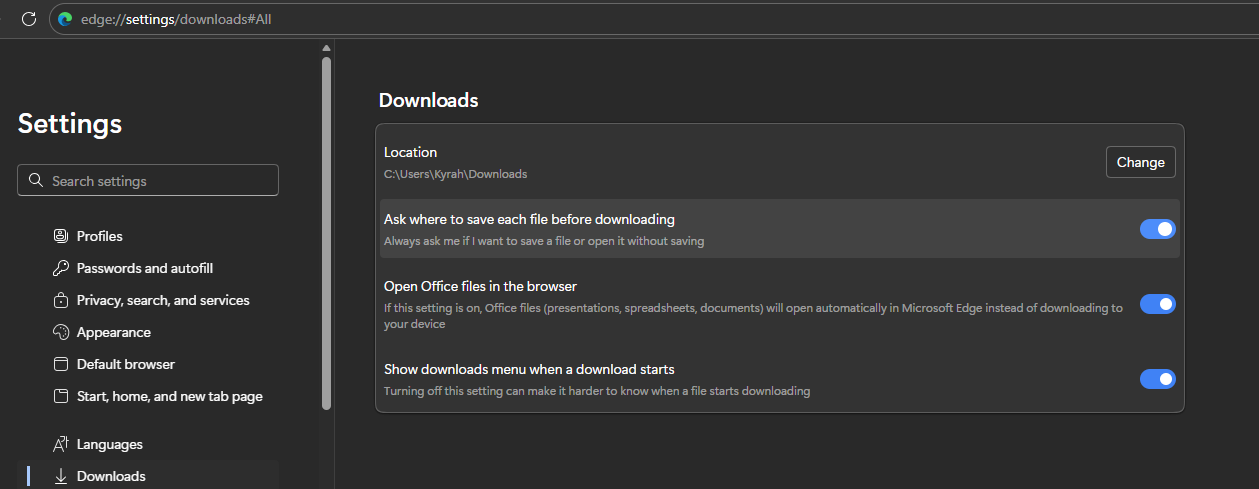The image size is (1259, 489).
Task: Click the magnifier icon in Search settings
Action: 36,181
